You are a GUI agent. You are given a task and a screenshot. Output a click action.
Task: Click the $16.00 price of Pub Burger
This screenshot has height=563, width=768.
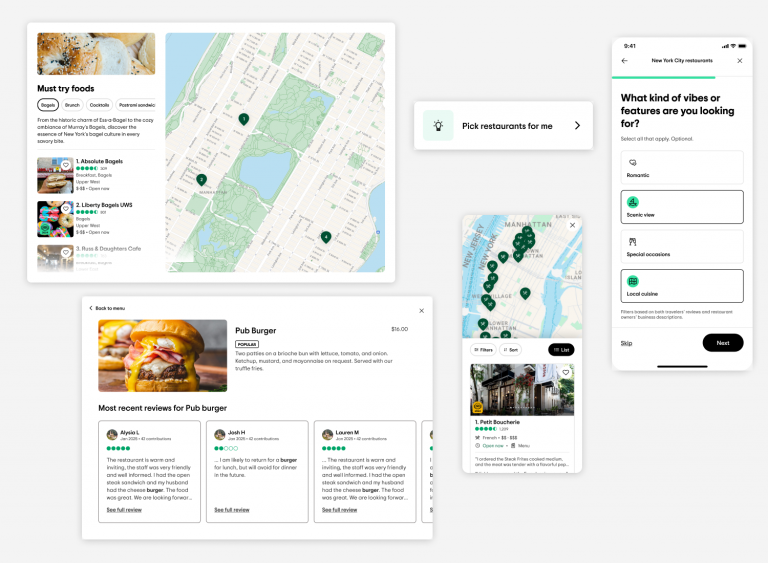pyautogui.click(x=400, y=329)
